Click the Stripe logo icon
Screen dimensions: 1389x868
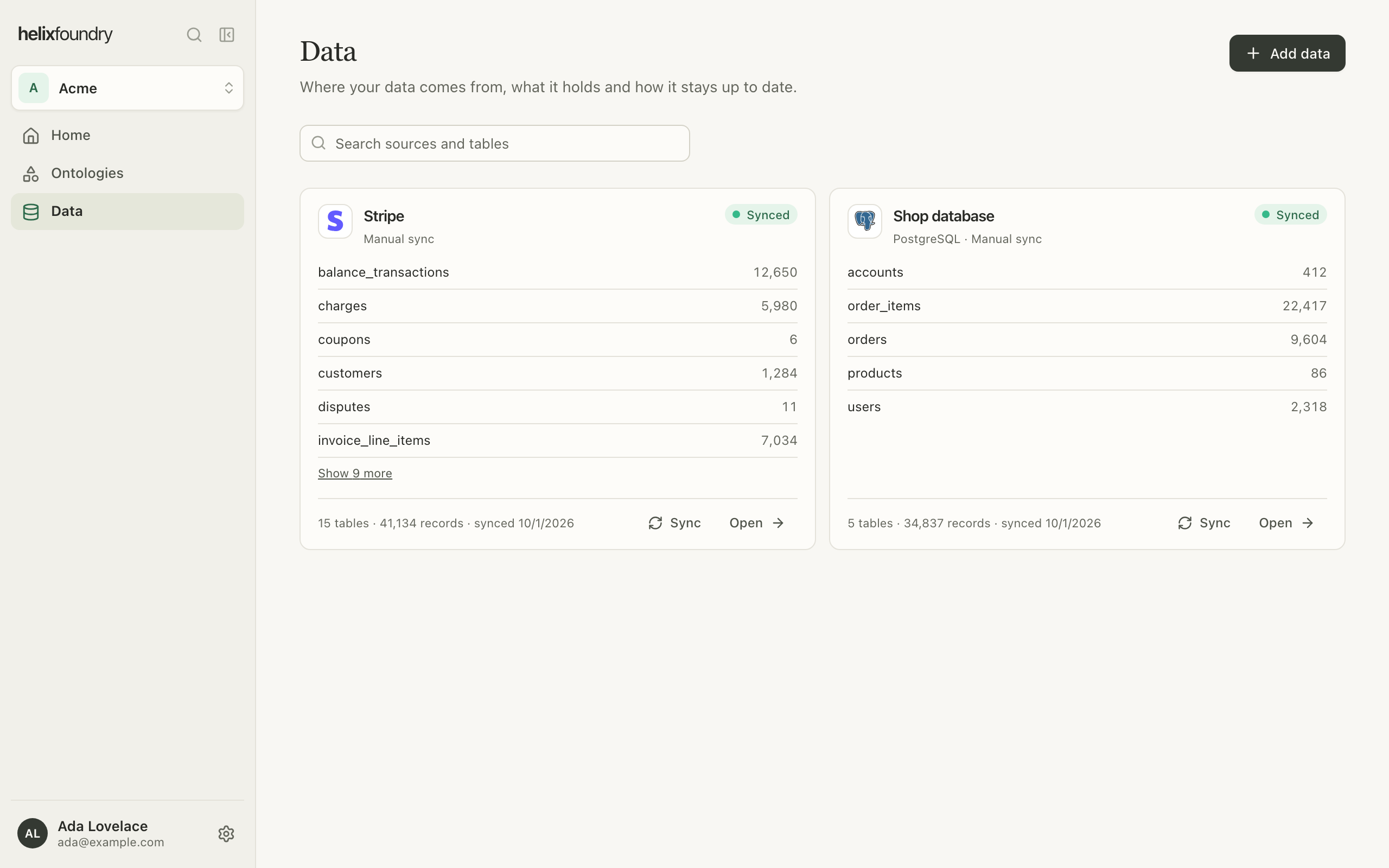[335, 221]
